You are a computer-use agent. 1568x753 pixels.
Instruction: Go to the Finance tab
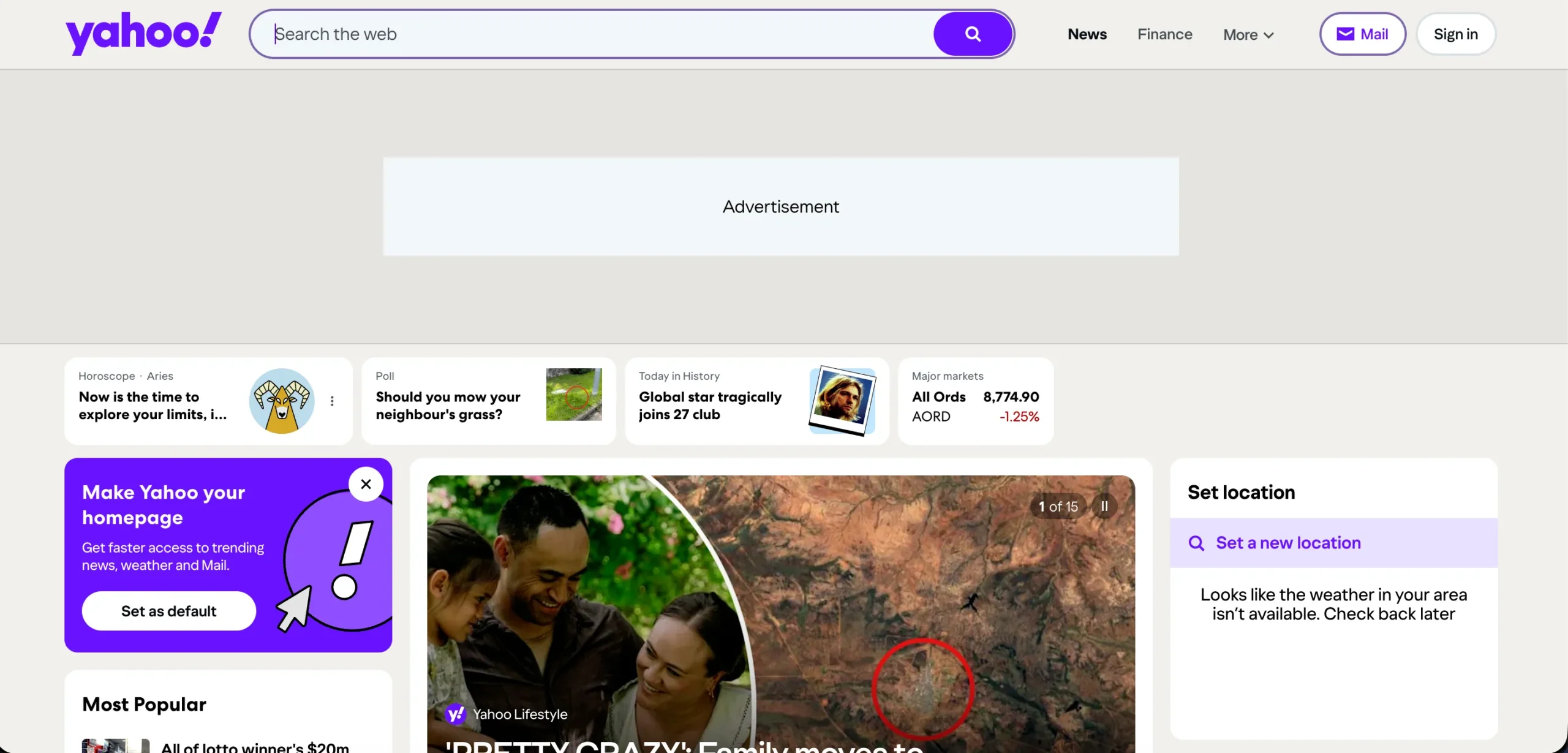pos(1164,34)
